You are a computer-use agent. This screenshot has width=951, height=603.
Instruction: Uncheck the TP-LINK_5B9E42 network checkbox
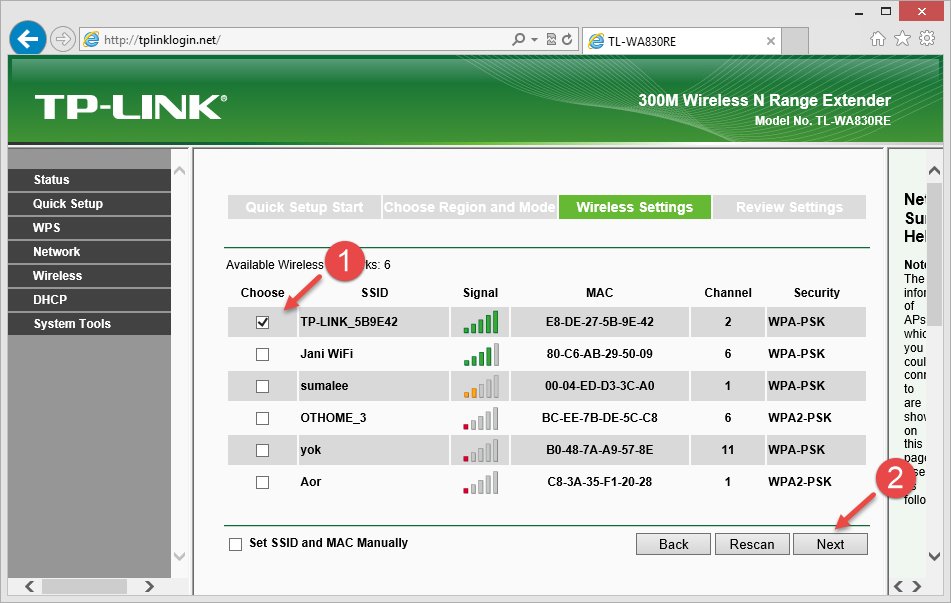[x=262, y=322]
